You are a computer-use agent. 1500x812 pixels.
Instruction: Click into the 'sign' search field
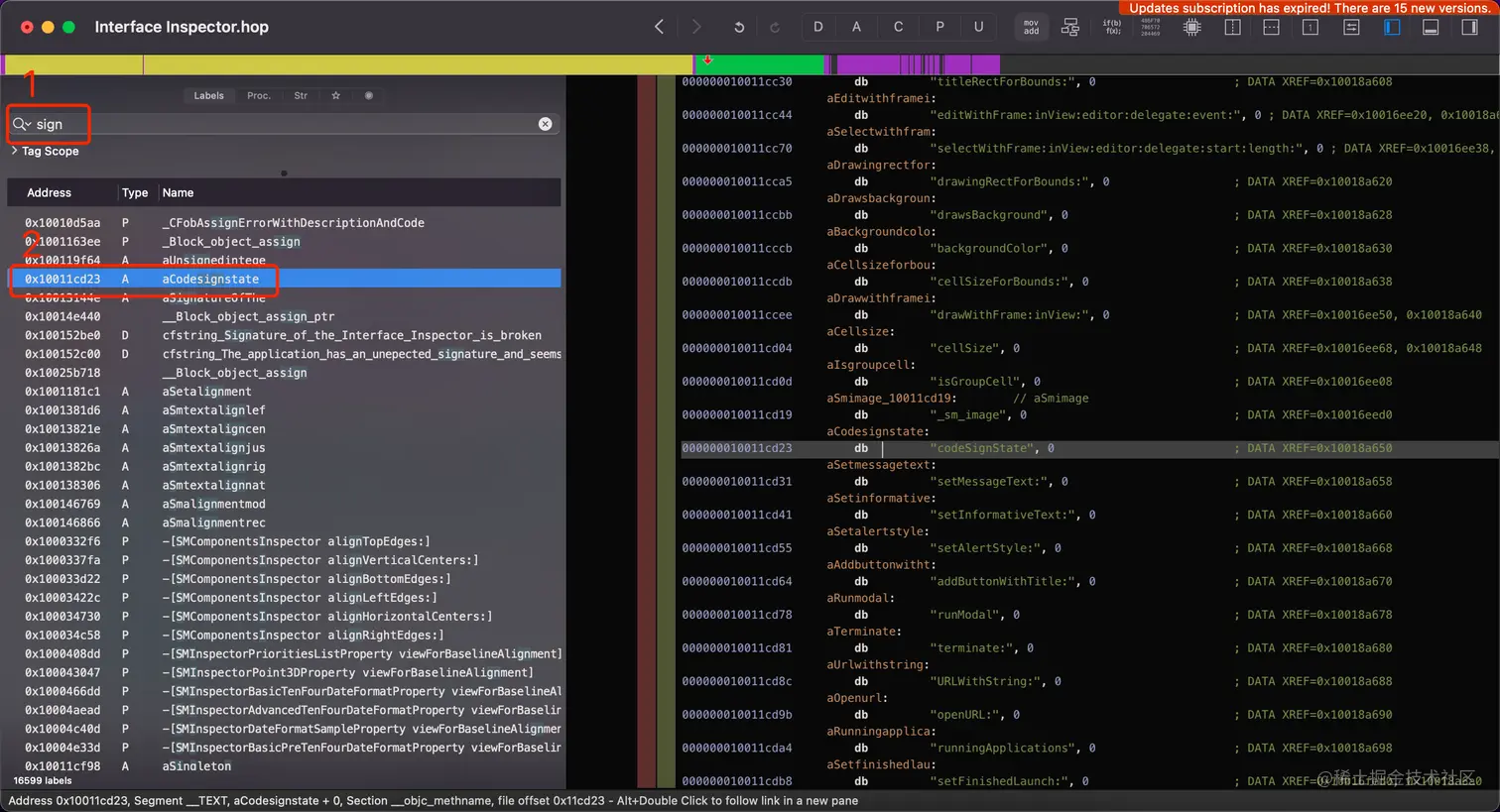pyautogui.click(x=286, y=124)
